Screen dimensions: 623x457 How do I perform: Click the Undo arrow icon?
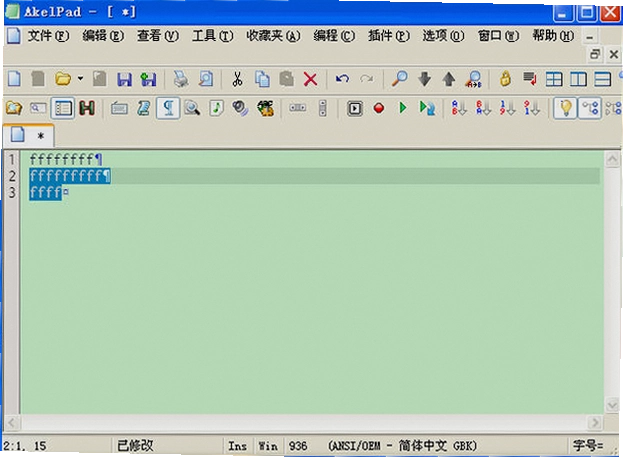pyautogui.click(x=342, y=79)
